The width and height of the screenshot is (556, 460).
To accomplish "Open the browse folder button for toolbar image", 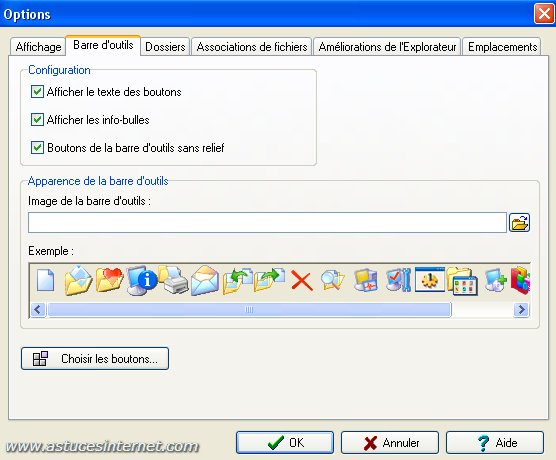I will (519, 223).
